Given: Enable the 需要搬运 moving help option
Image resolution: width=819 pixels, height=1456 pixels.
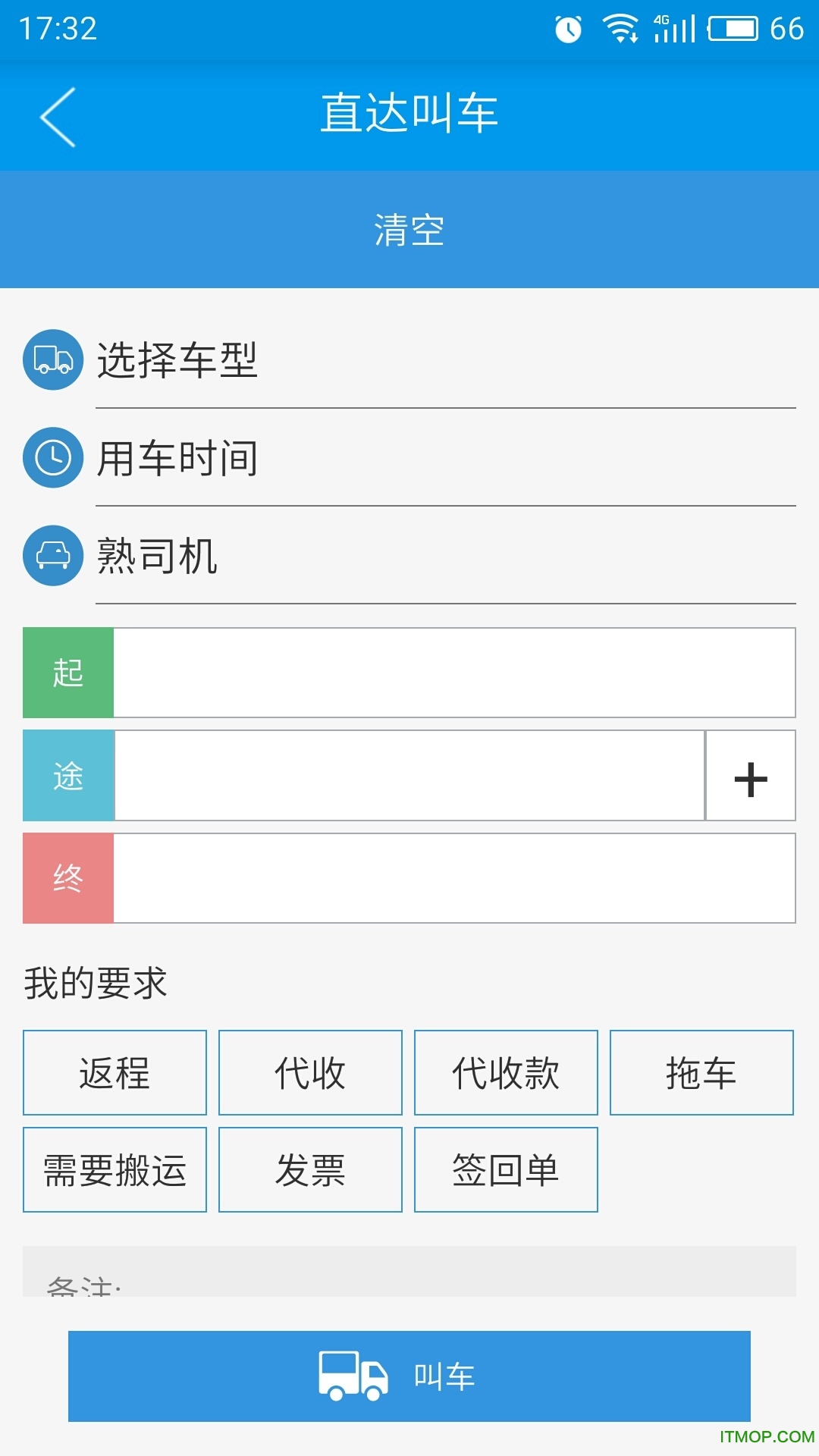Looking at the screenshot, I should (115, 1169).
